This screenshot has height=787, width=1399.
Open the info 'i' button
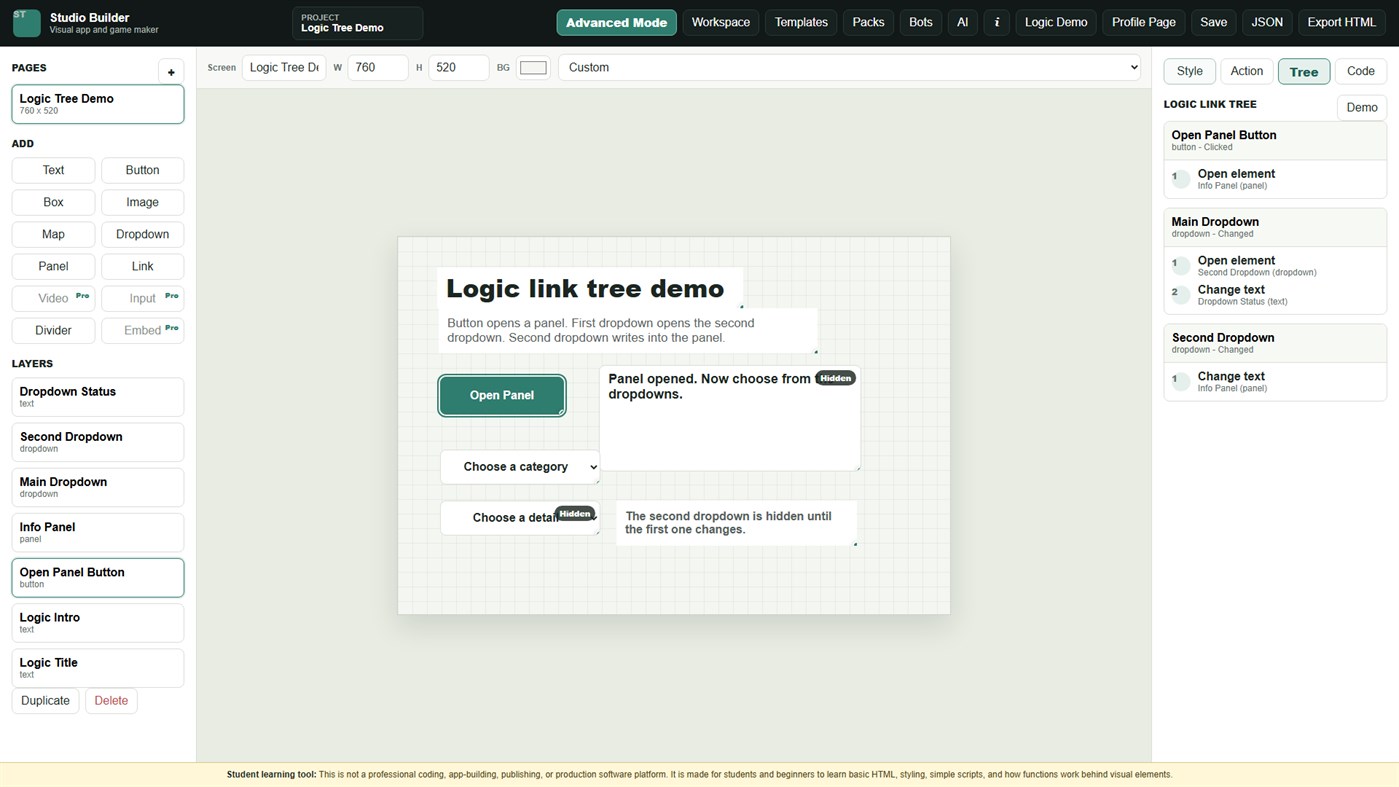[x=996, y=22]
